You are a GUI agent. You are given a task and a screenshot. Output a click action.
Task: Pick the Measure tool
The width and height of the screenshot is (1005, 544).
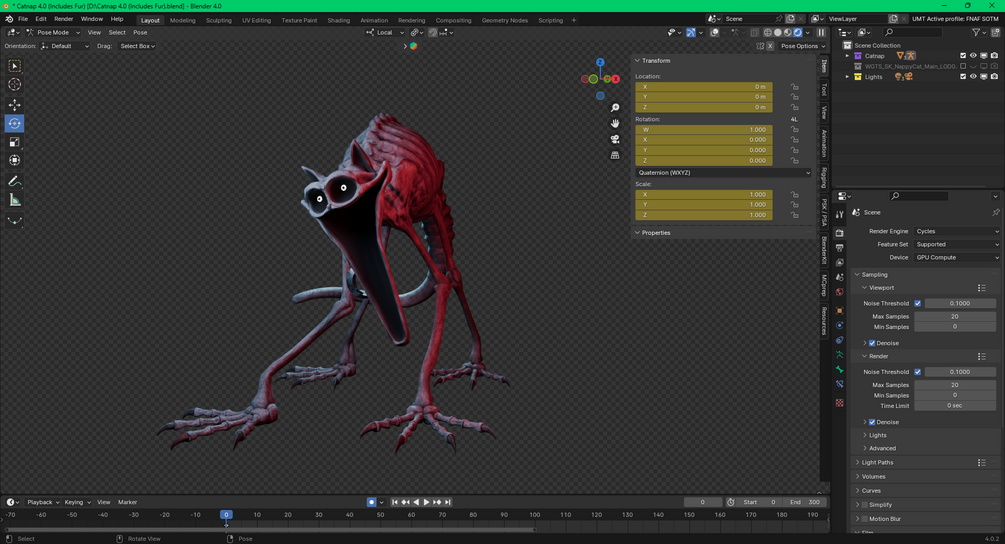[15, 200]
